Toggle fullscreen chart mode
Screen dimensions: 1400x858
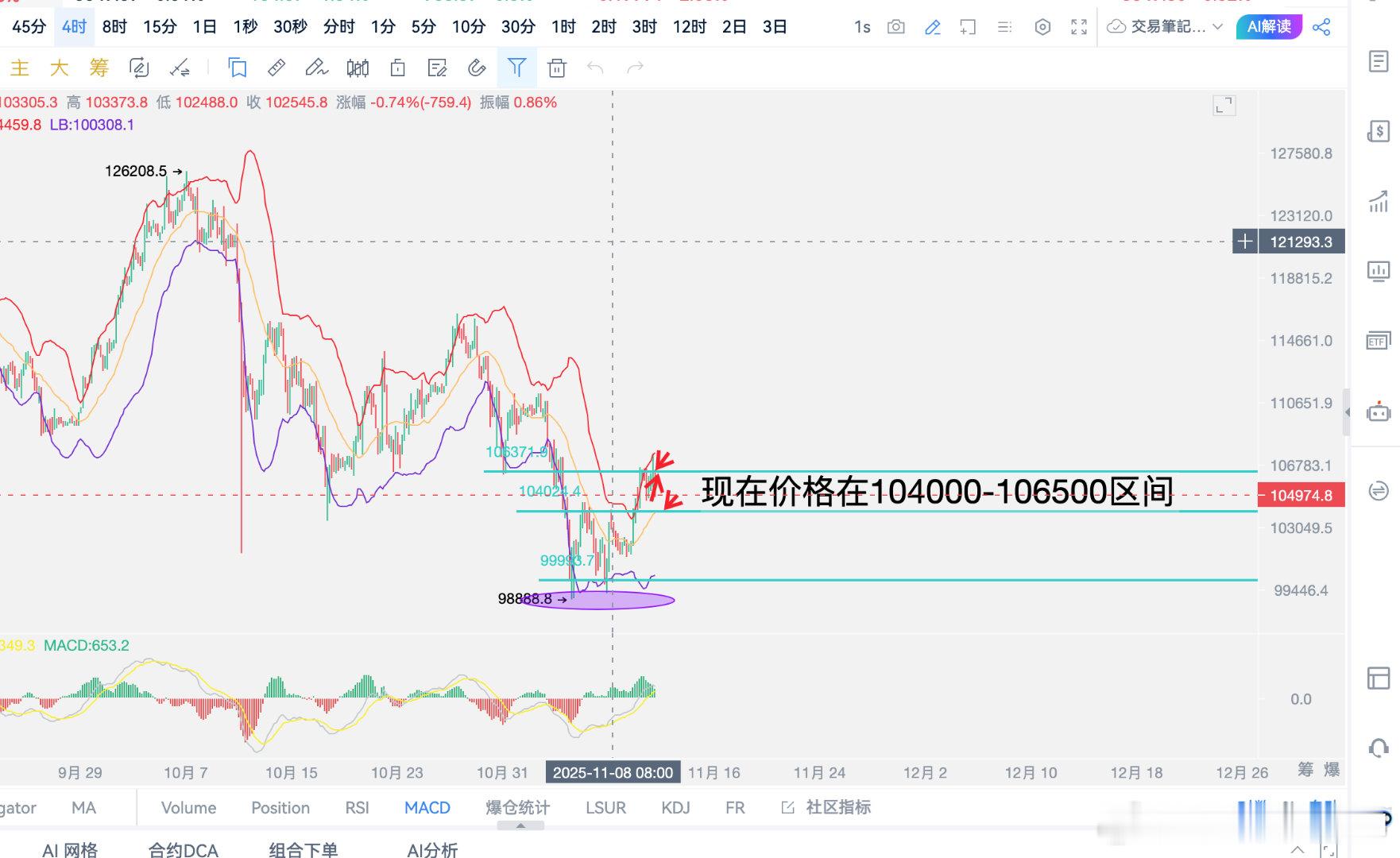(1079, 27)
